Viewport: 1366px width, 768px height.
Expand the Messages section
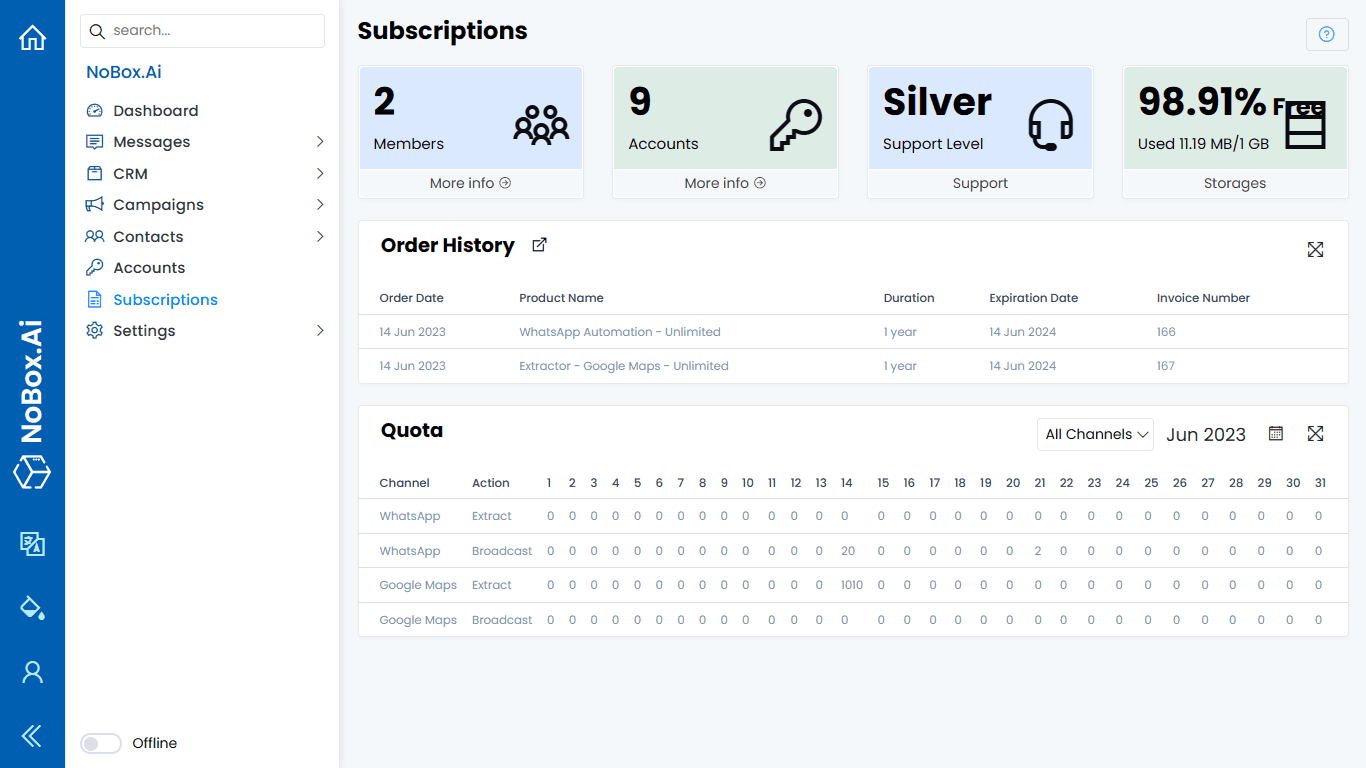coord(320,141)
